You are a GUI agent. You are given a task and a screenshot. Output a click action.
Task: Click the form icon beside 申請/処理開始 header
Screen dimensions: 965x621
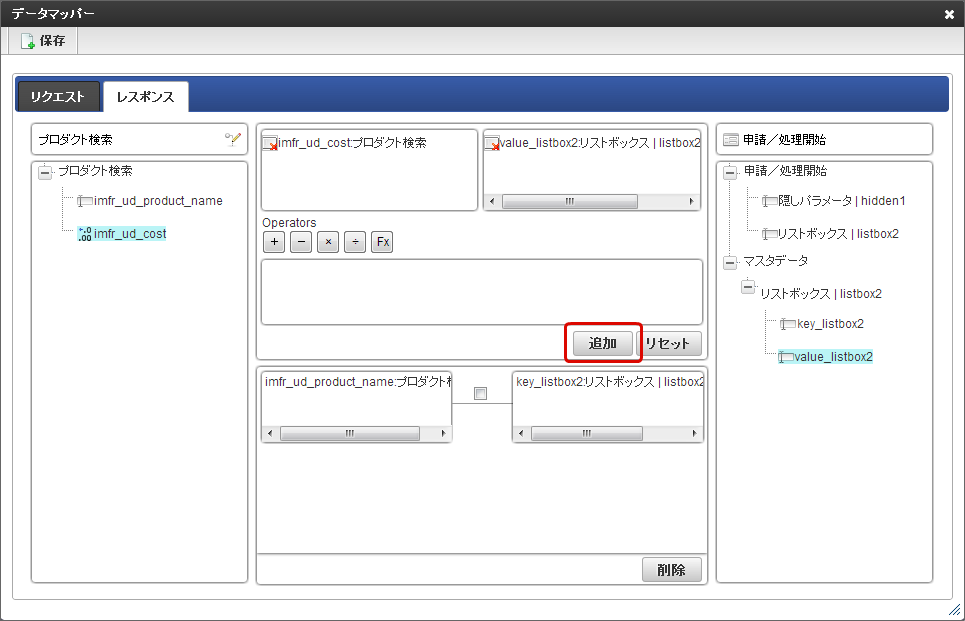pyautogui.click(x=731, y=140)
